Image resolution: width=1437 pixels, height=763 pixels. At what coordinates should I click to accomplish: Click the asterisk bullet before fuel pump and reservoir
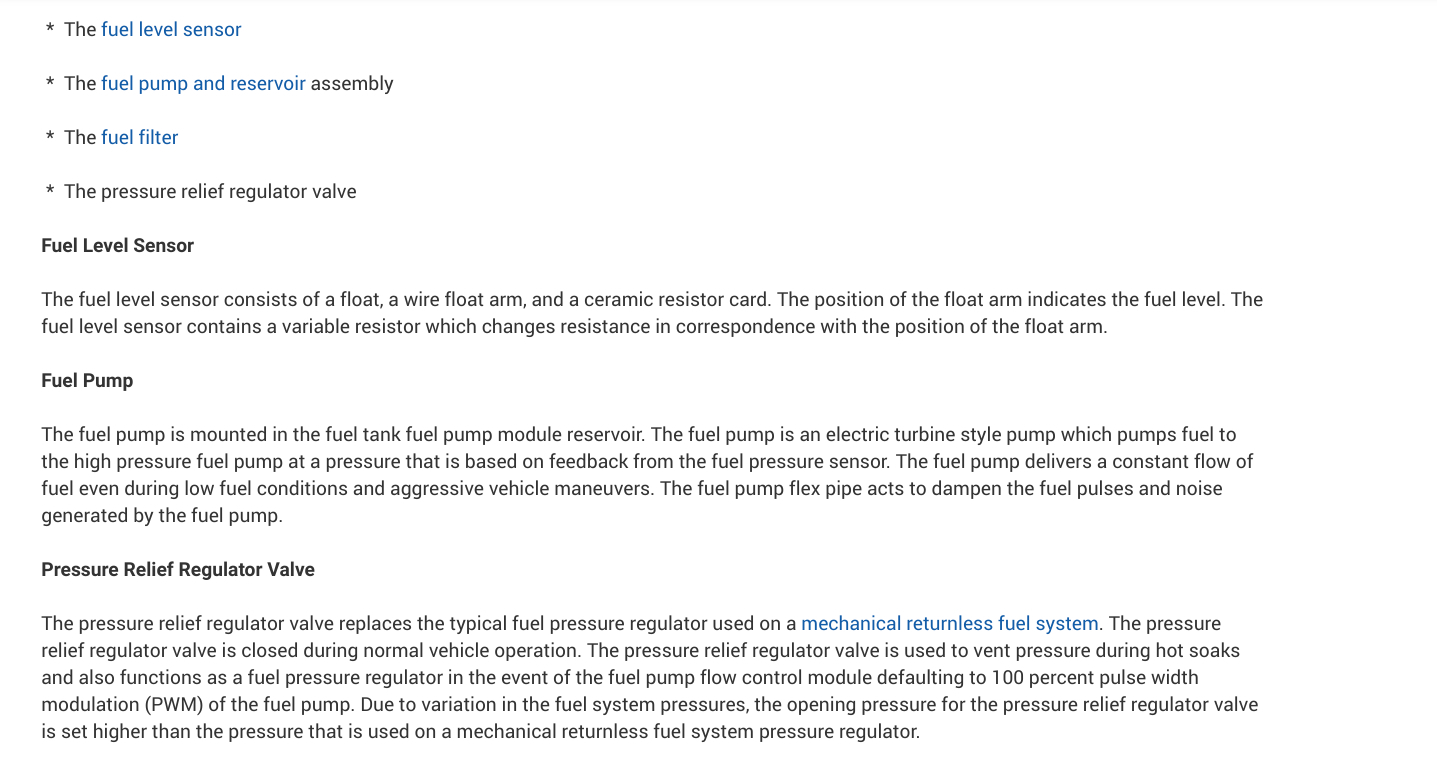(x=50, y=85)
